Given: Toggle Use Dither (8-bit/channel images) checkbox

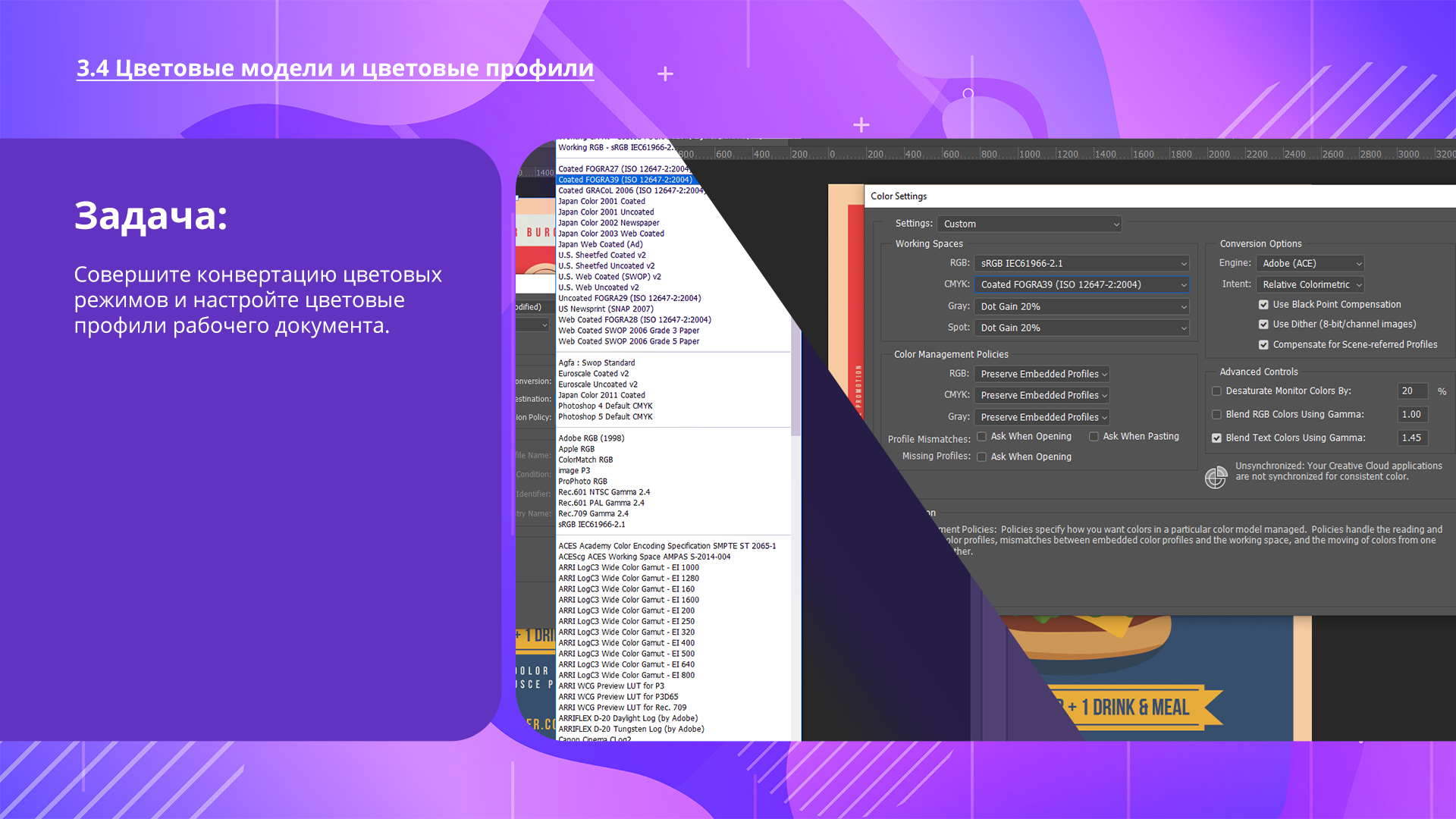Looking at the screenshot, I should click(x=1263, y=325).
